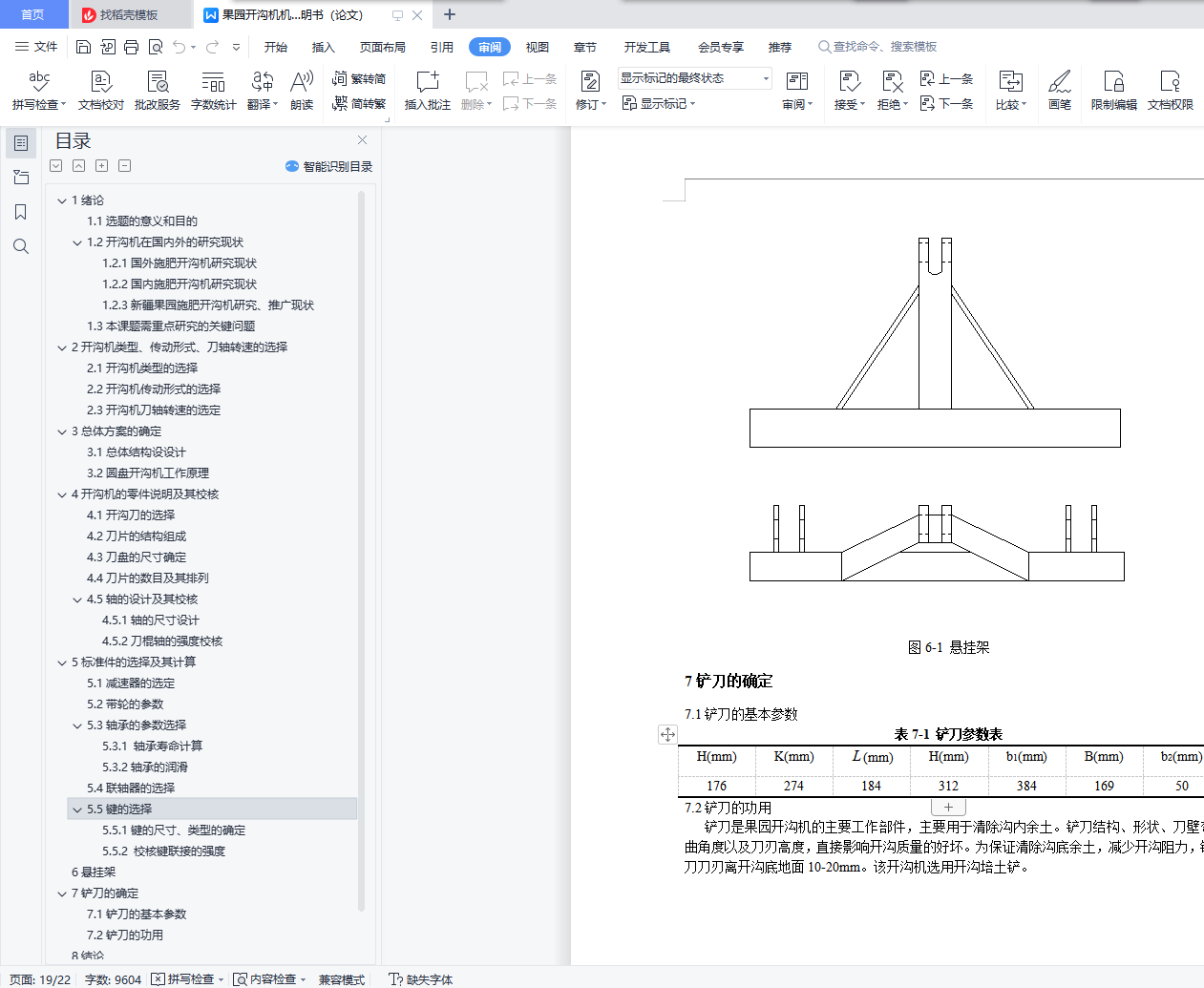Screen dimensions: 1204x988
Task: Go to next change (下一条) in revisions
Action: (x=947, y=104)
